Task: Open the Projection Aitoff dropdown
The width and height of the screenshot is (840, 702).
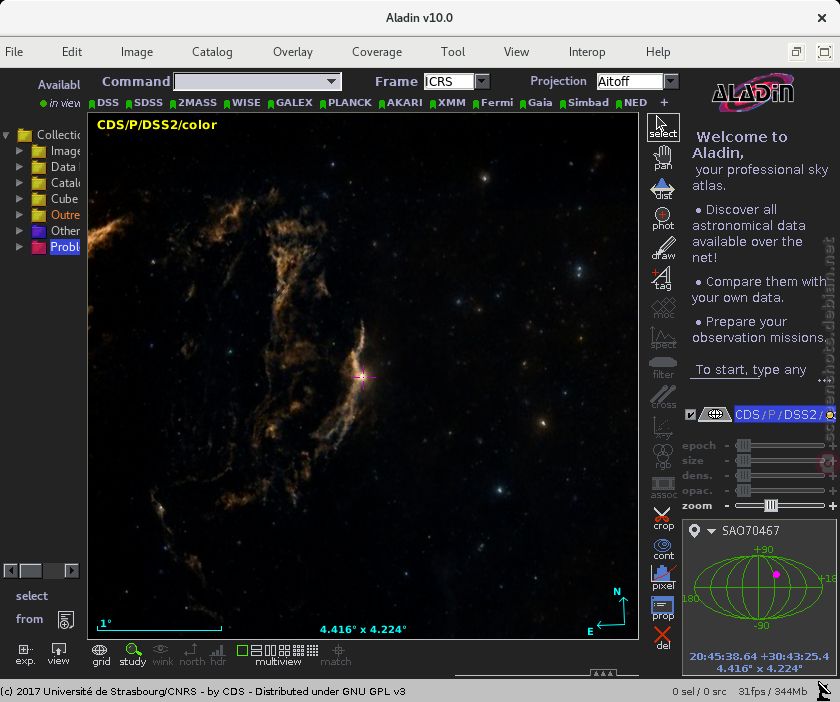Action: tap(670, 81)
